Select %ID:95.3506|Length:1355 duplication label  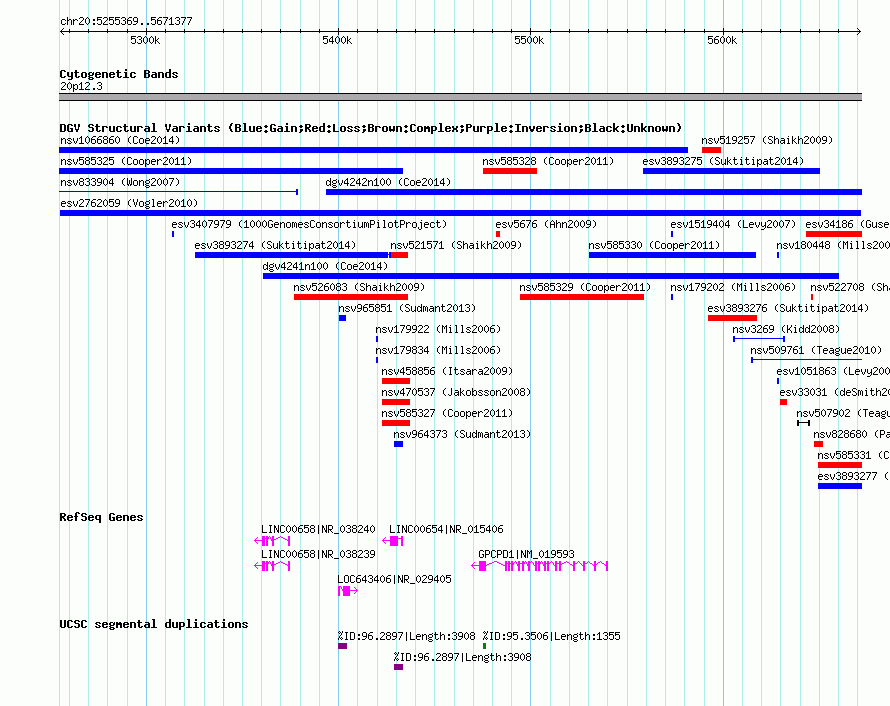551,636
